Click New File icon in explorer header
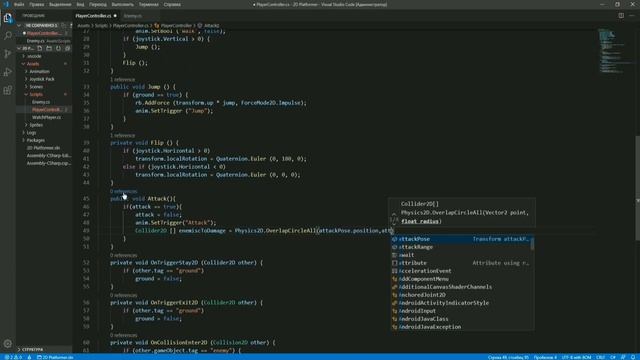 (40, 48)
